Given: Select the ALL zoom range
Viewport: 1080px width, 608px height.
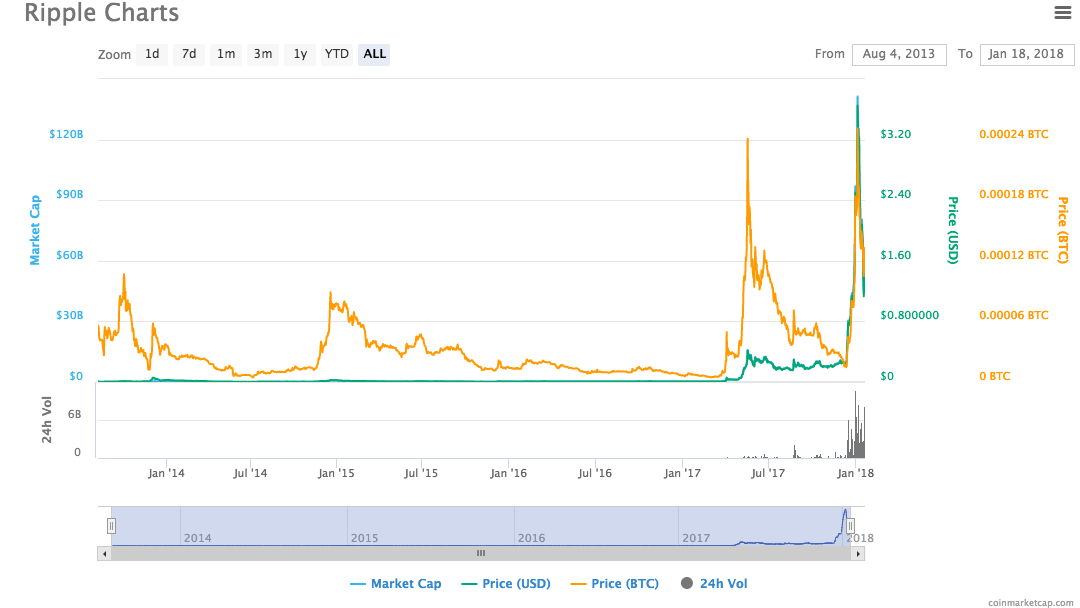Looking at the screenshot, I should pos(374,54).
